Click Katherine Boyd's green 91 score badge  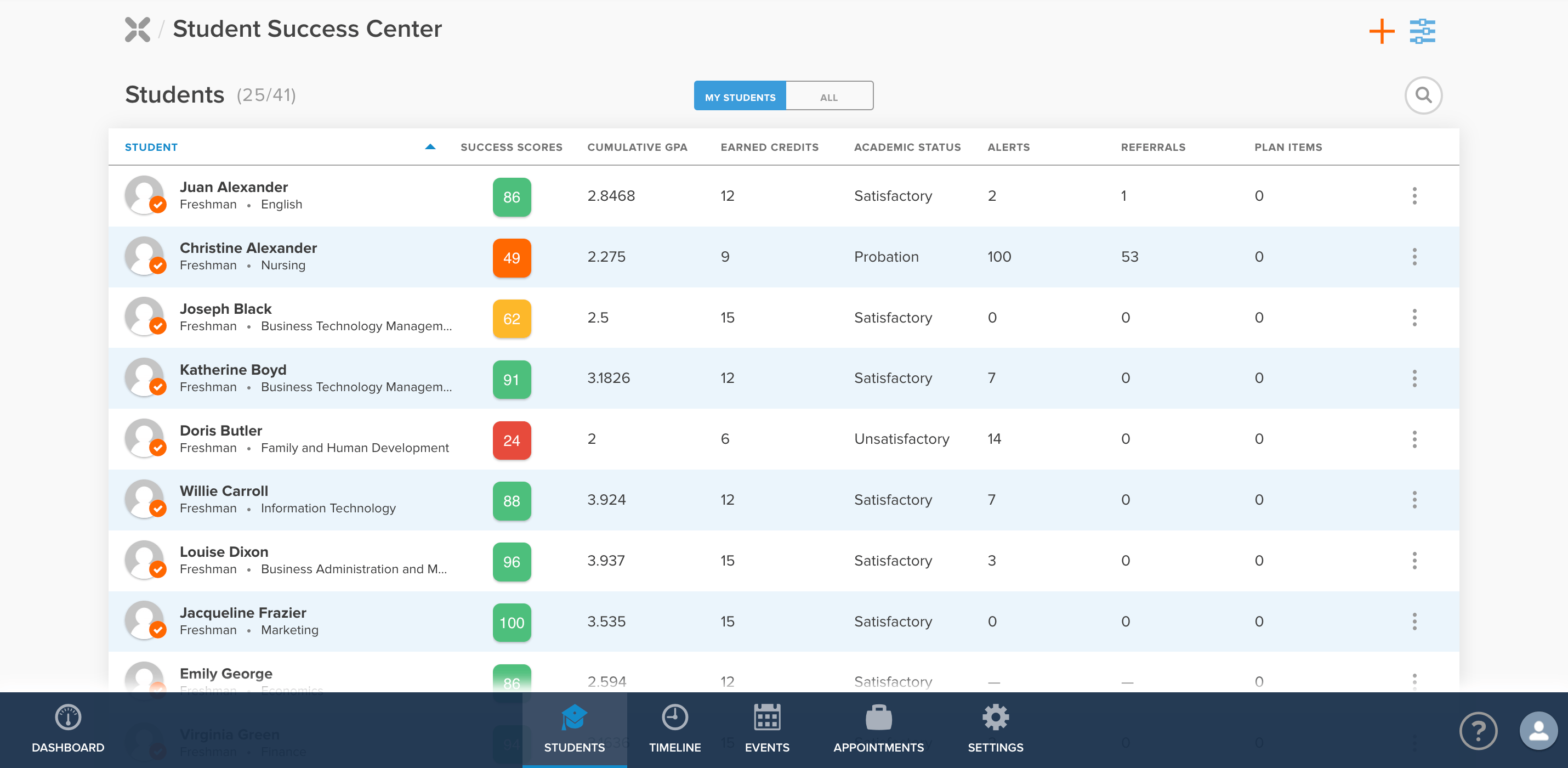pos(512,380)
